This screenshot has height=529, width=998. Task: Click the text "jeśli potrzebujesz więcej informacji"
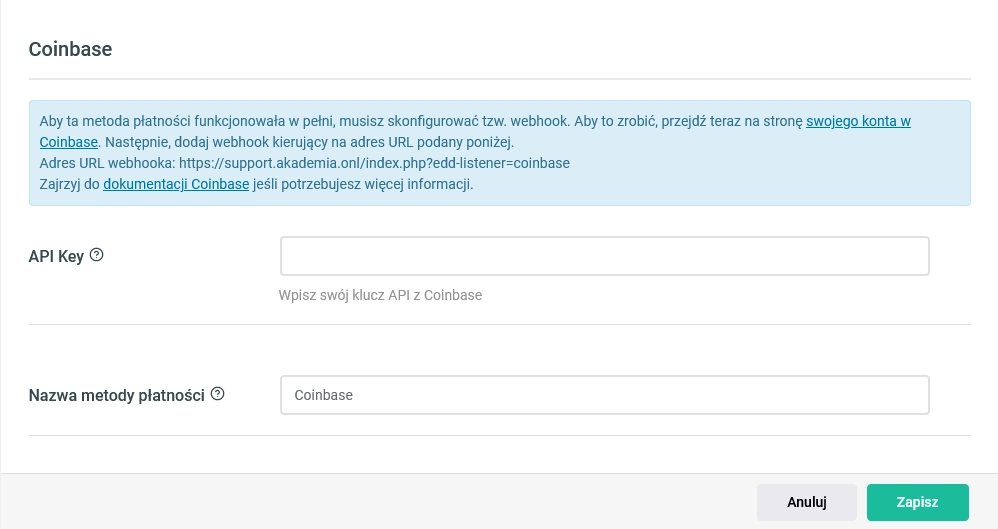[x=363, y=184]
